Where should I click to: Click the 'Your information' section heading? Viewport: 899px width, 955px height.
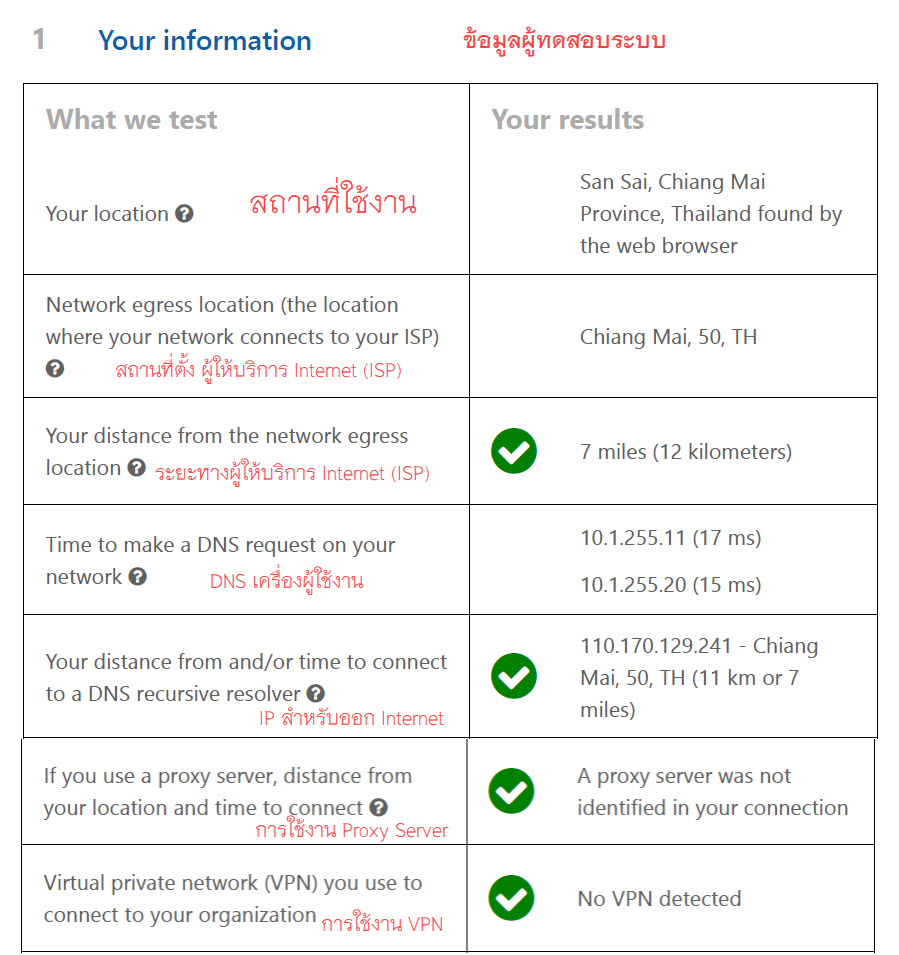pyautogui.click(x=205, y=41)
